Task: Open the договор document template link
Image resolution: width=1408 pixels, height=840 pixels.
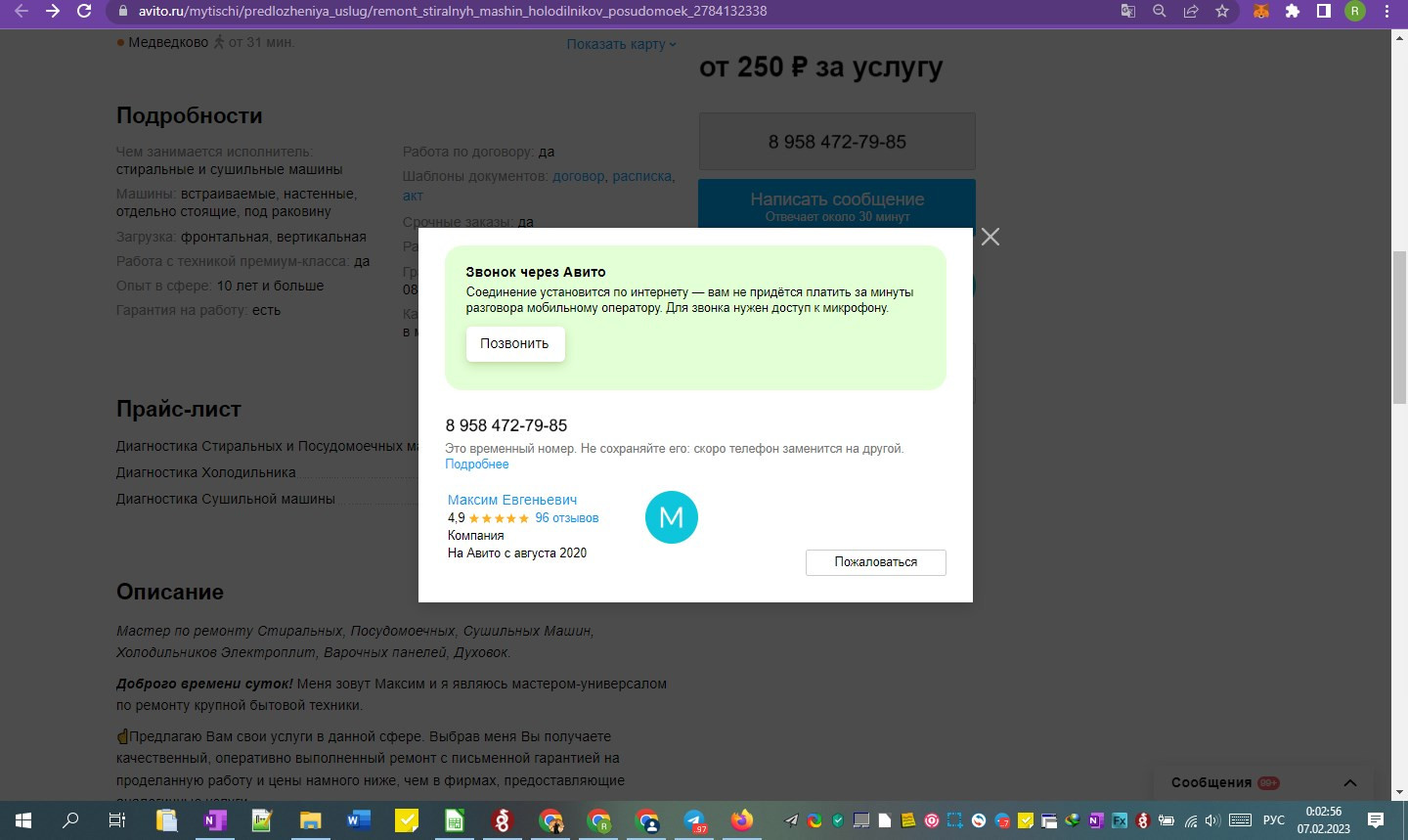Action: click(579, 176)
